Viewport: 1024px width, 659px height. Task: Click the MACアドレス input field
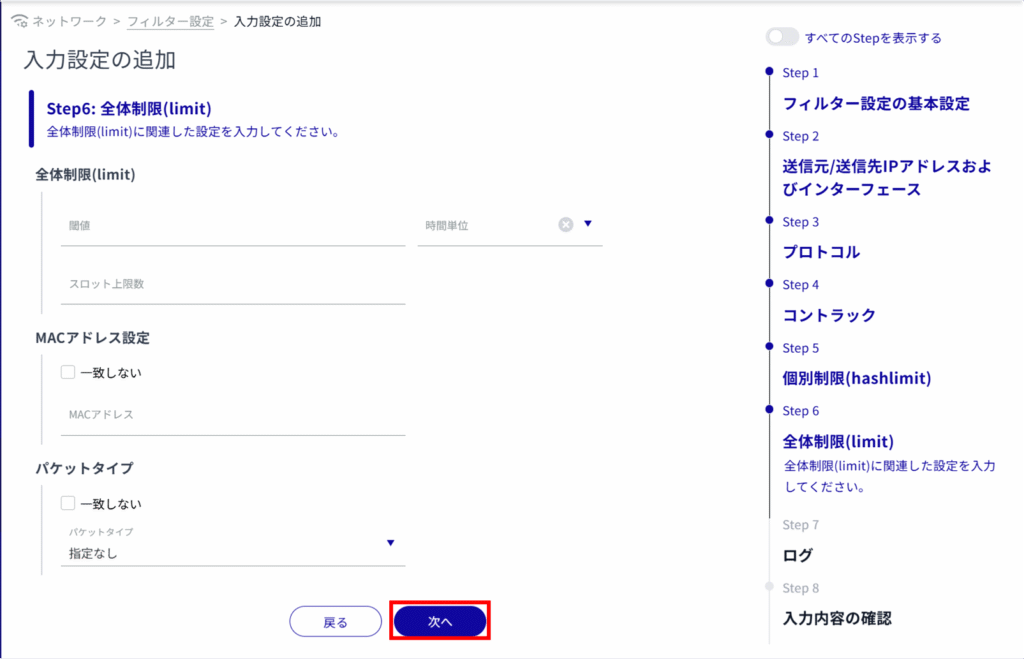232,415
